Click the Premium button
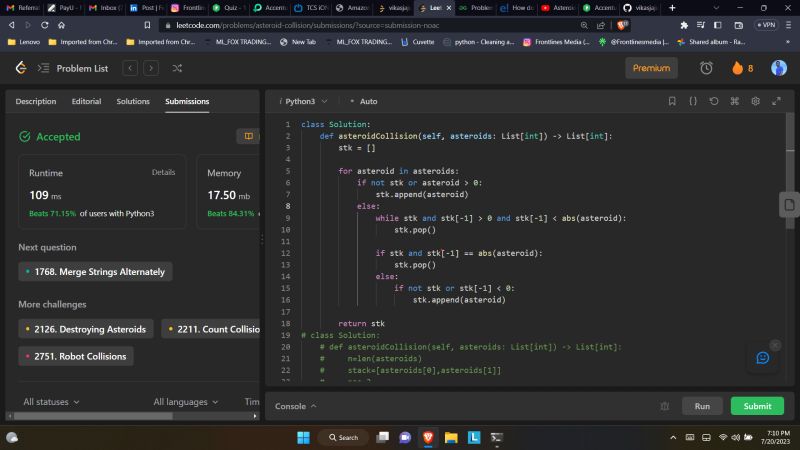Screen dimensions: 800x450 click(x=652, y=68)
